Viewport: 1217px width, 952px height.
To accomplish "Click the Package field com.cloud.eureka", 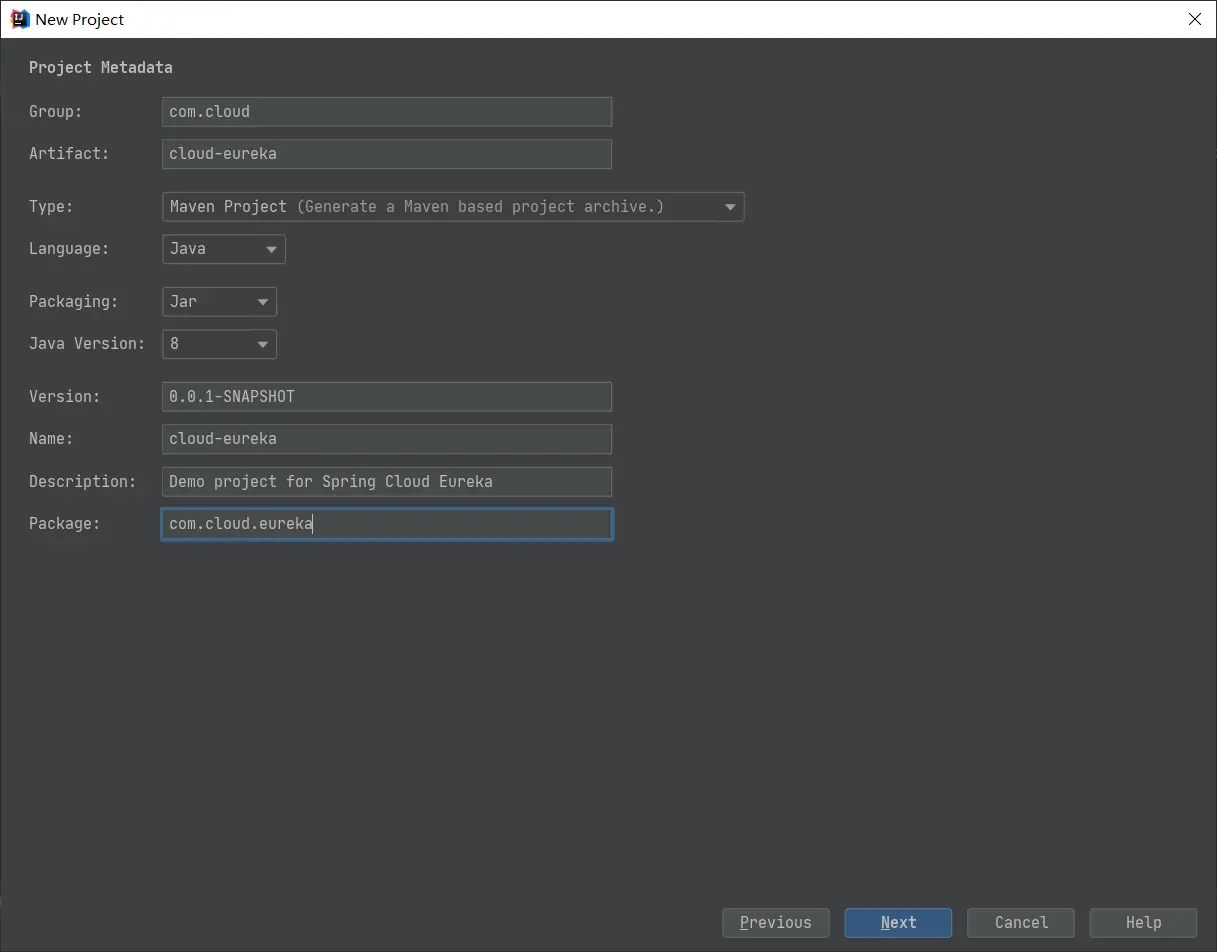I will [x=387, y=524].
